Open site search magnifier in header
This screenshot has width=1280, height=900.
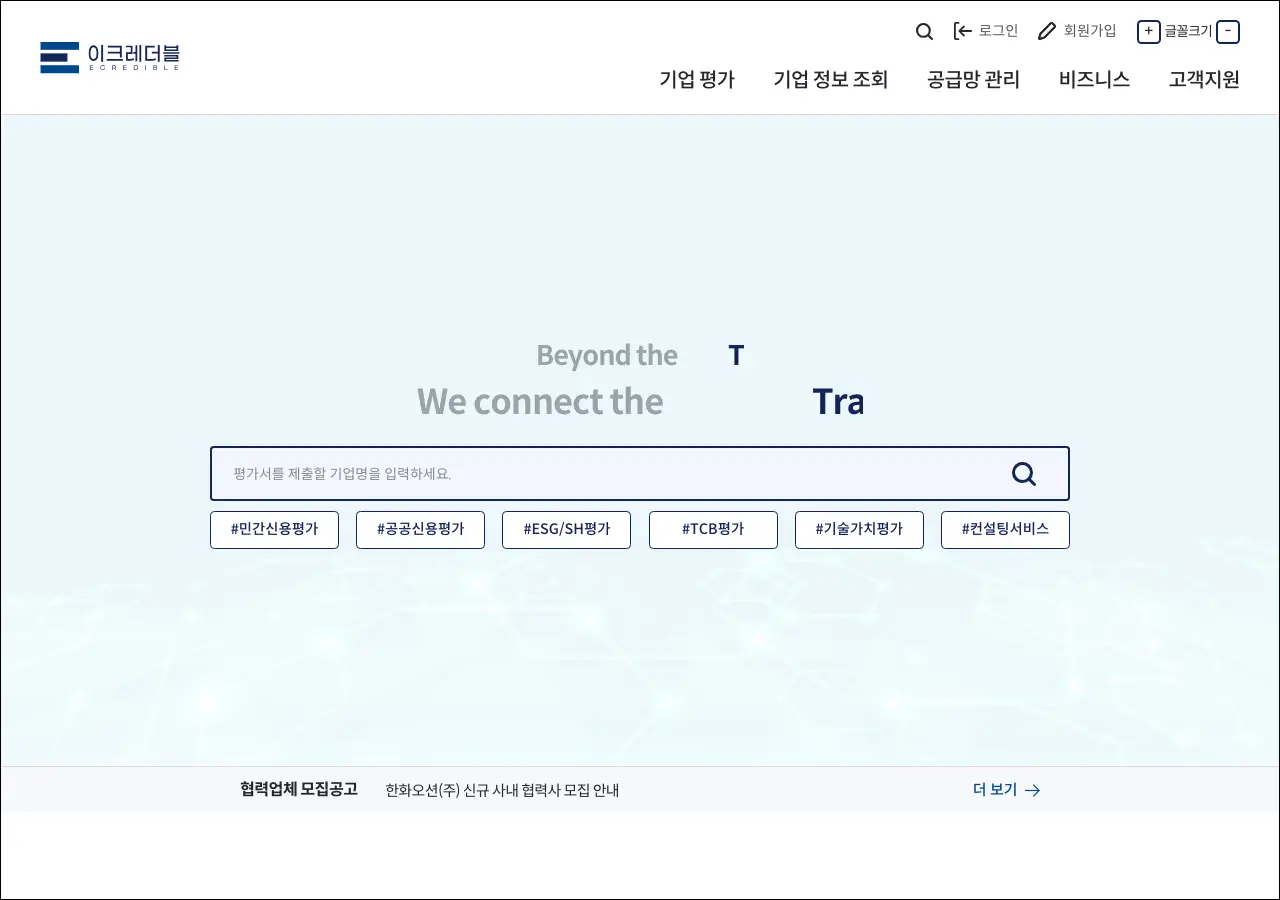tap(924, 32)
